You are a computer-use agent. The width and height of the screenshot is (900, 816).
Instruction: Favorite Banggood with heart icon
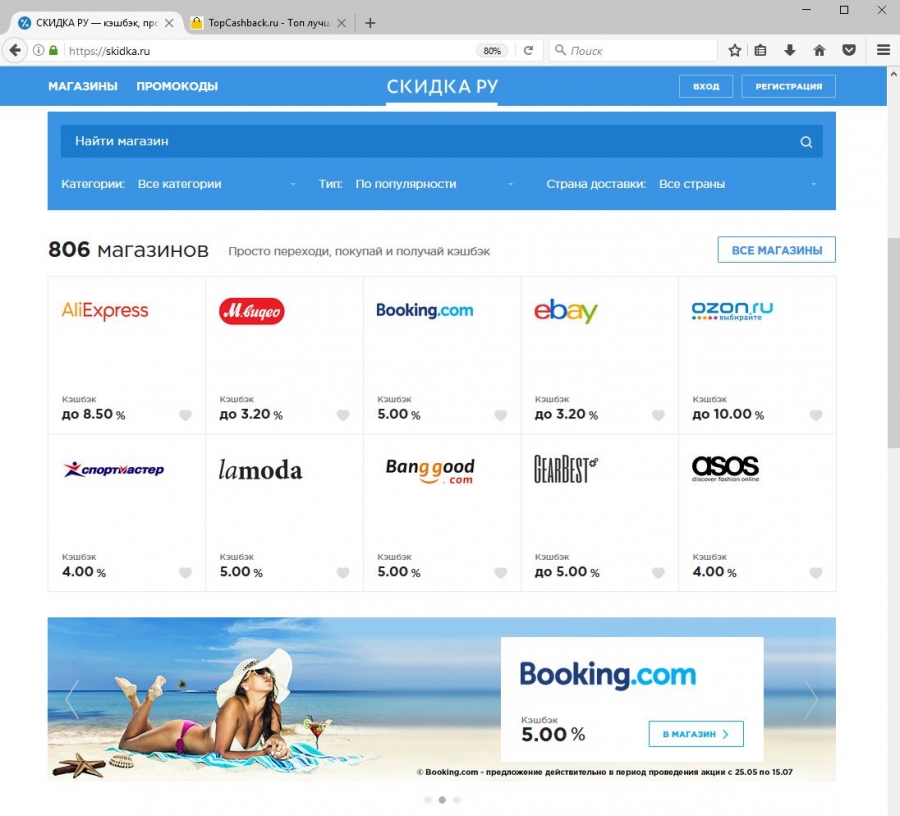point(501,573)
